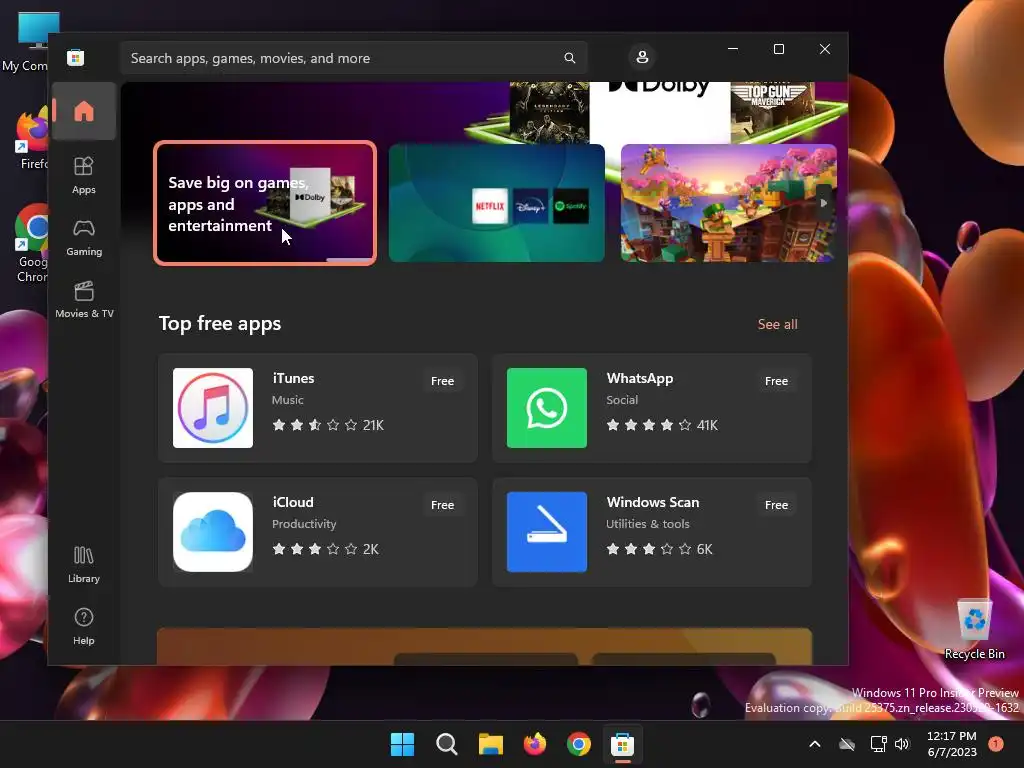Go to the Apps section
This screenshot has width=1024, height=768.
tap(84, 175)
